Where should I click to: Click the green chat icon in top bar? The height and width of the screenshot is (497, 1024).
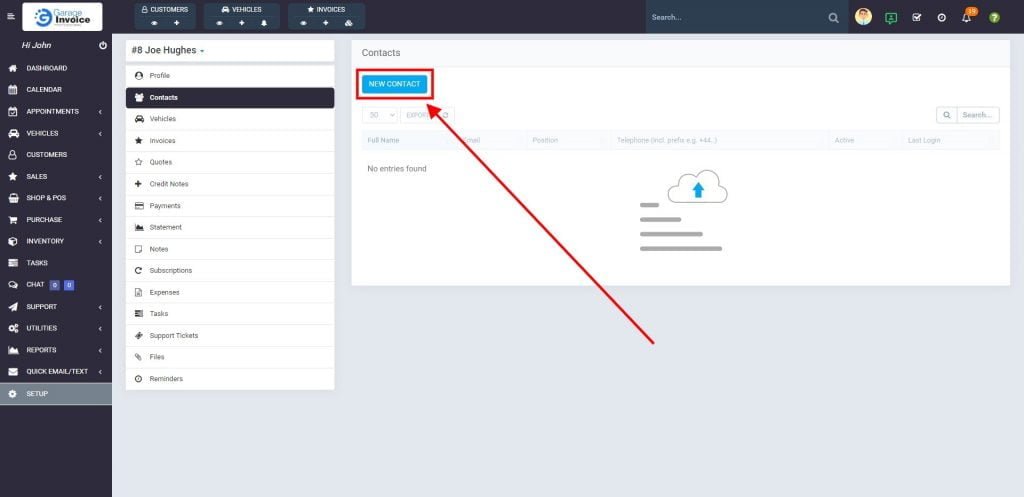(x=891, y=18)
